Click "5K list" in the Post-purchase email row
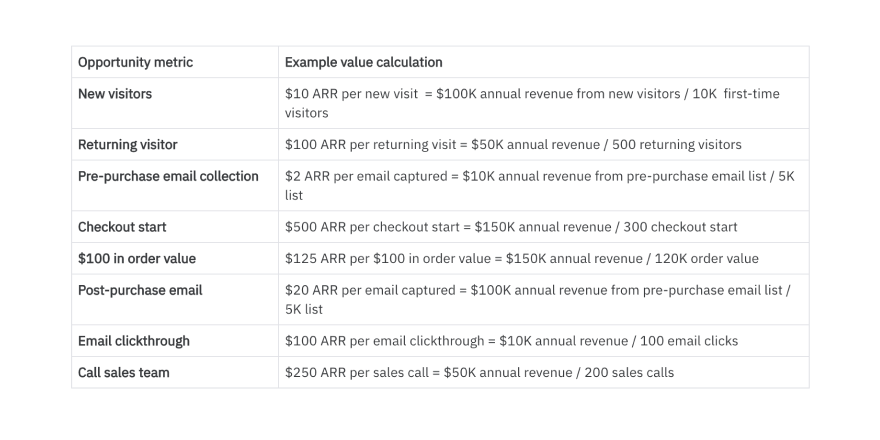Screen dimensions: 880x440 click(x=308, y=310)
